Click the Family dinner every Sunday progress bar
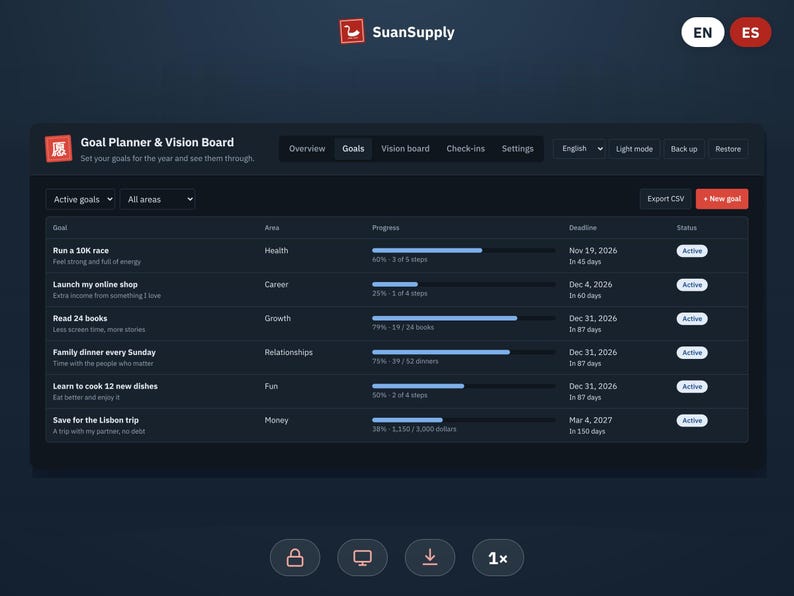The height and width of the screenshot is (596, 794). [463, 352]
